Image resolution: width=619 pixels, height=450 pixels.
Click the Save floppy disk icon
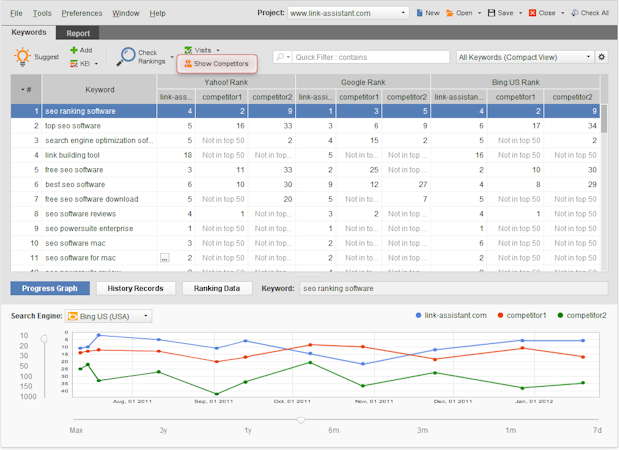pyautogui.click(x=491, y=13)
